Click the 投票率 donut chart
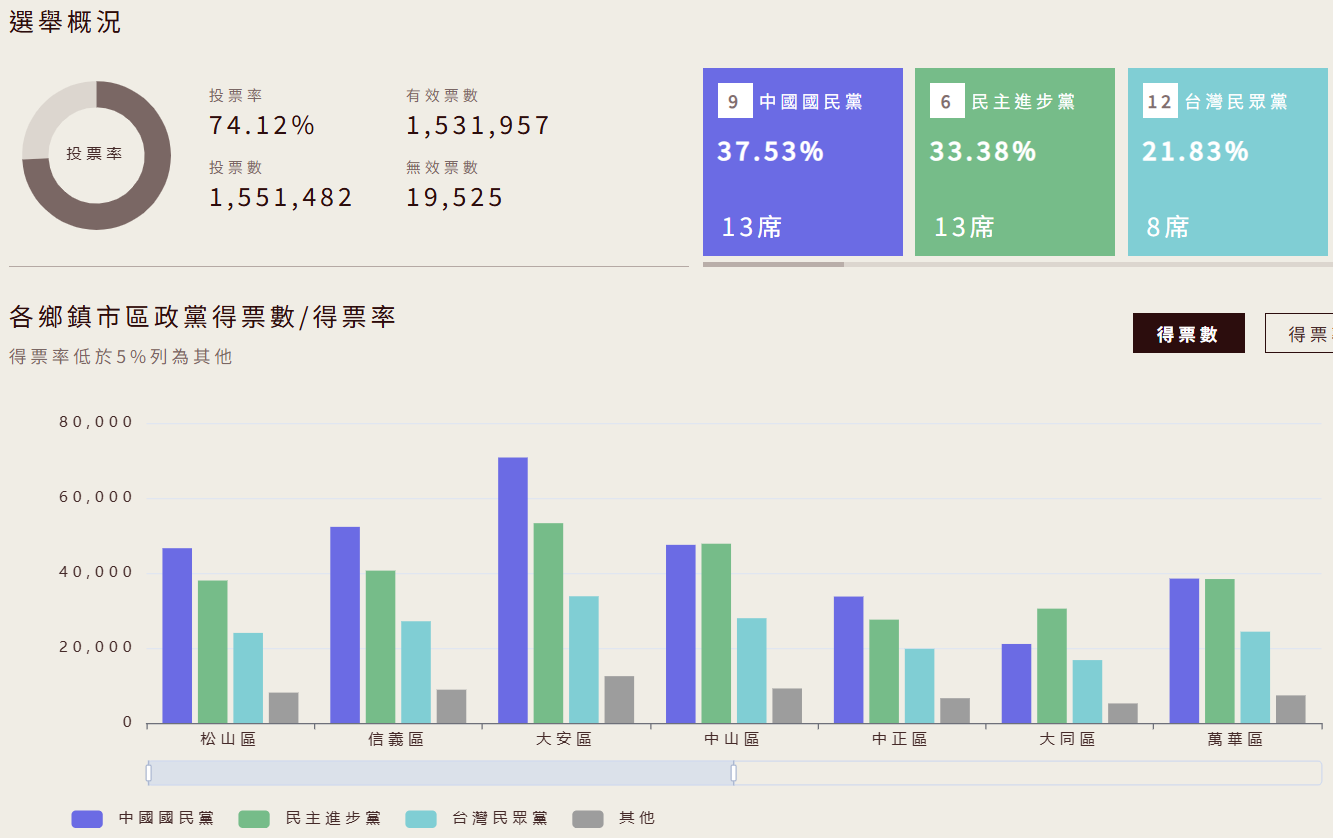This screenshot has height=838, width=1333. click(96, 155)
